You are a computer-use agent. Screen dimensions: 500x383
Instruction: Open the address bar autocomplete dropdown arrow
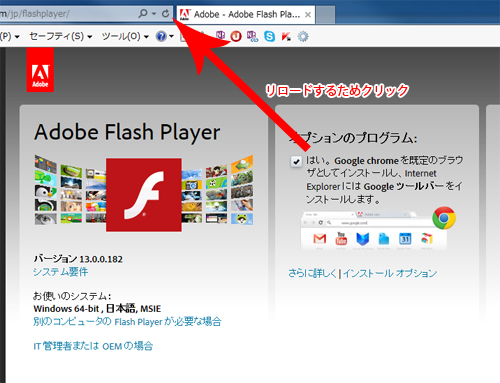[154, 14]
